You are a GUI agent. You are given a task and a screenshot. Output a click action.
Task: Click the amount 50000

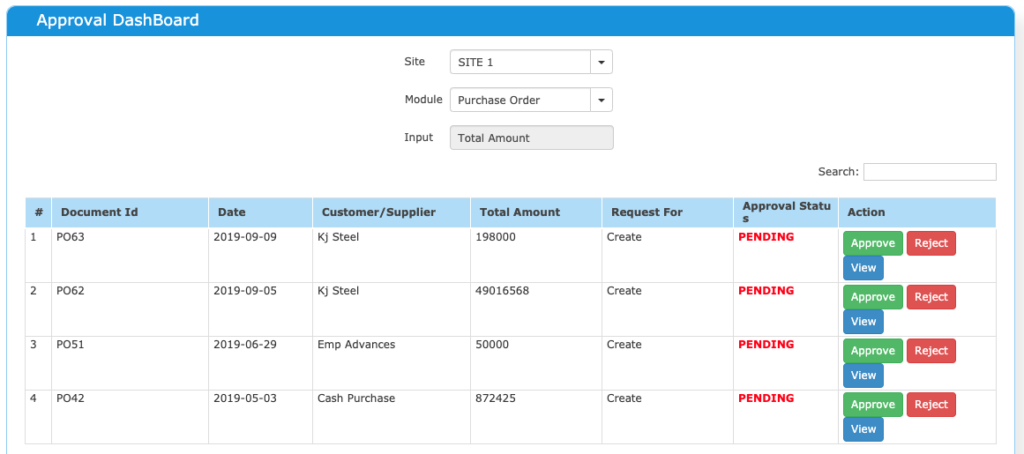(x=492, y=344)
